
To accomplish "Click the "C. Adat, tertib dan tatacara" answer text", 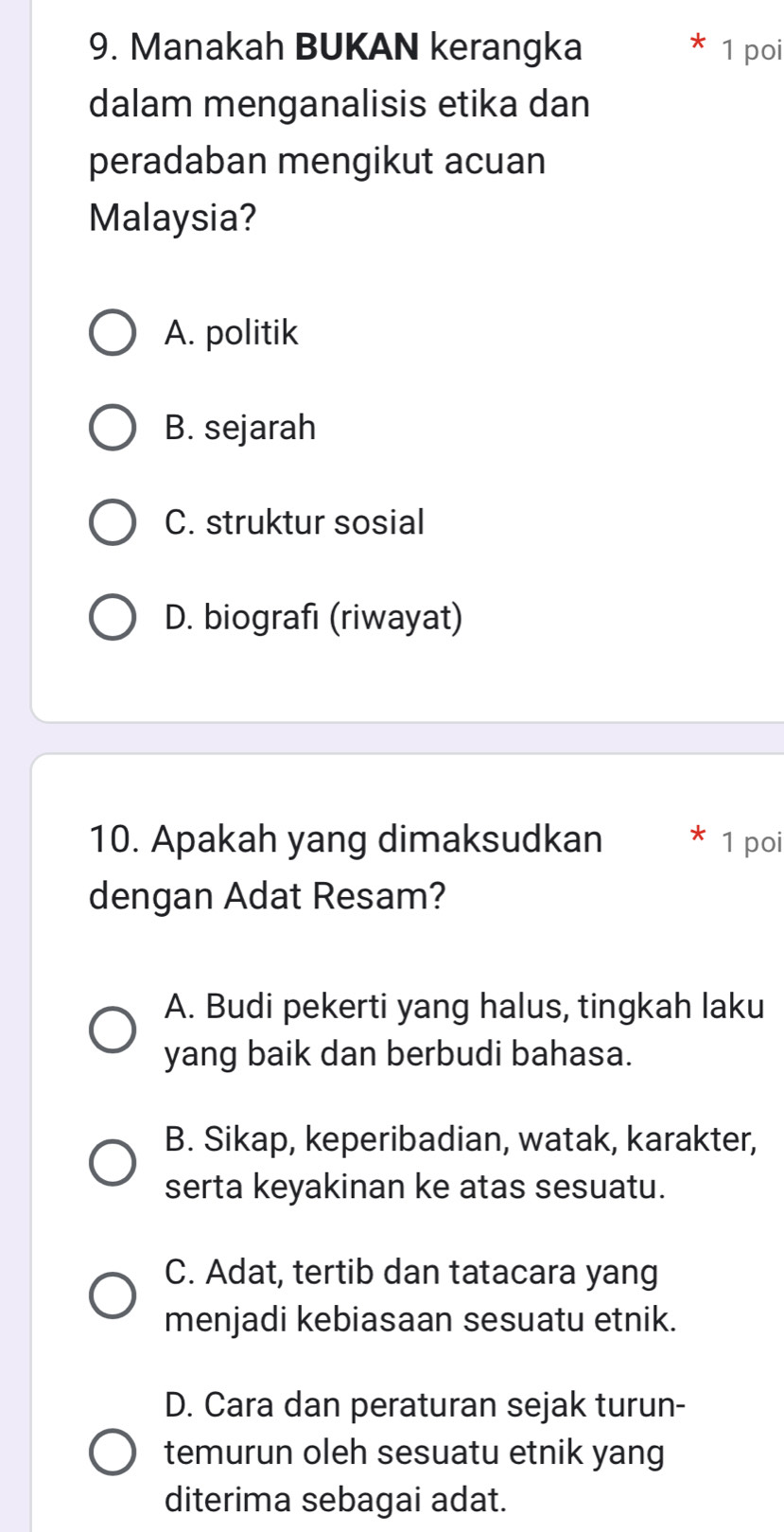I will [420, 1294].
